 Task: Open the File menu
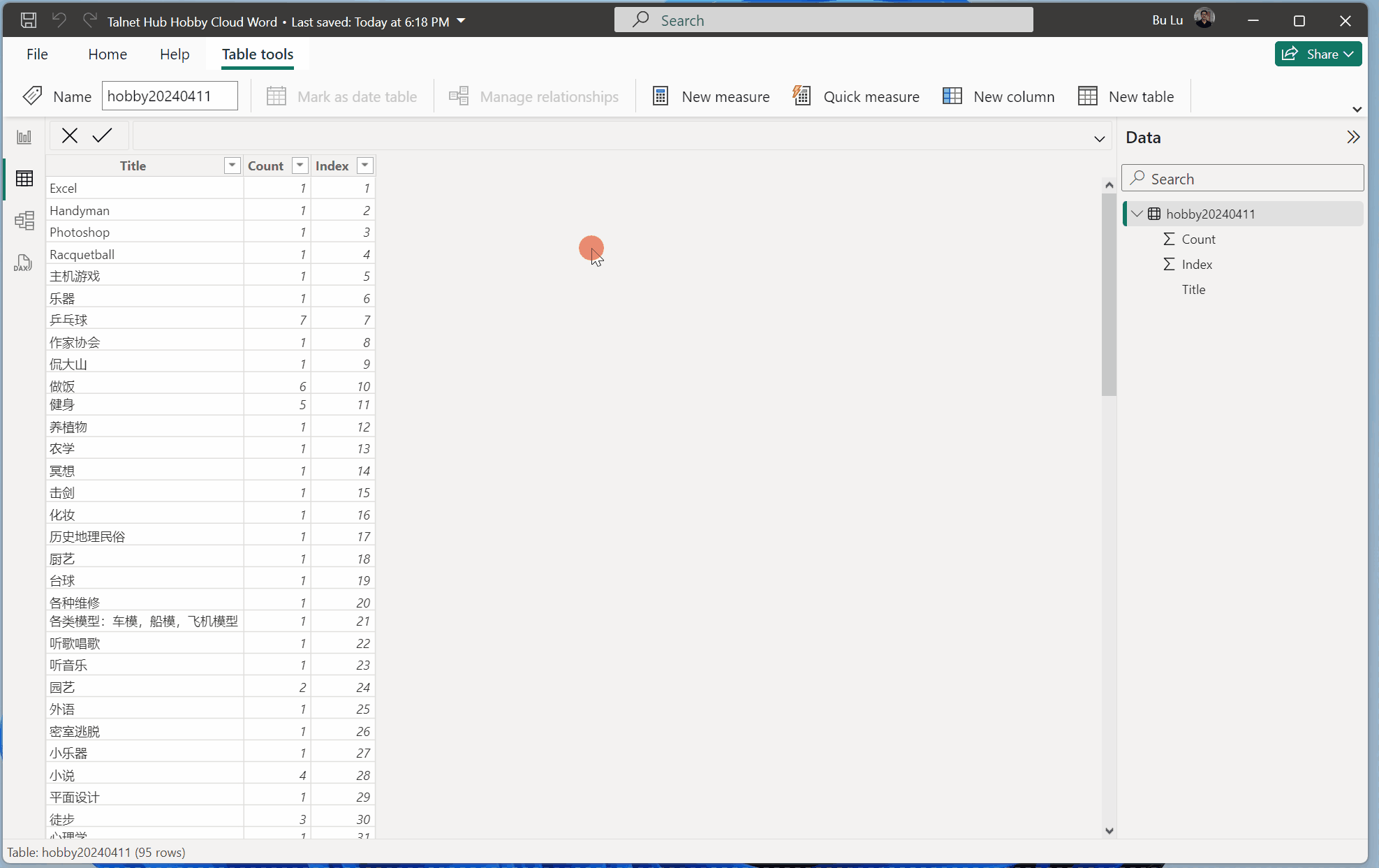pos(37,54)
